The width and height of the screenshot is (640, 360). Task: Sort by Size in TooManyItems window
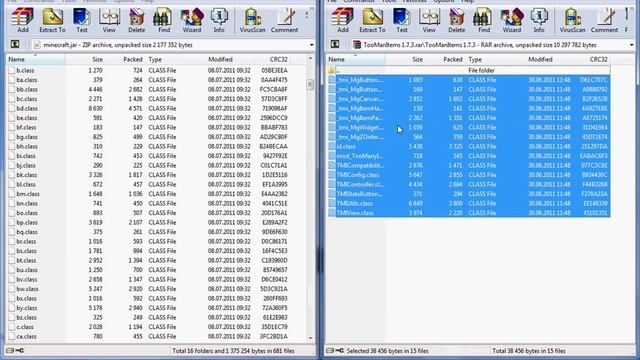pyautogui.click(x=405, y=60)
